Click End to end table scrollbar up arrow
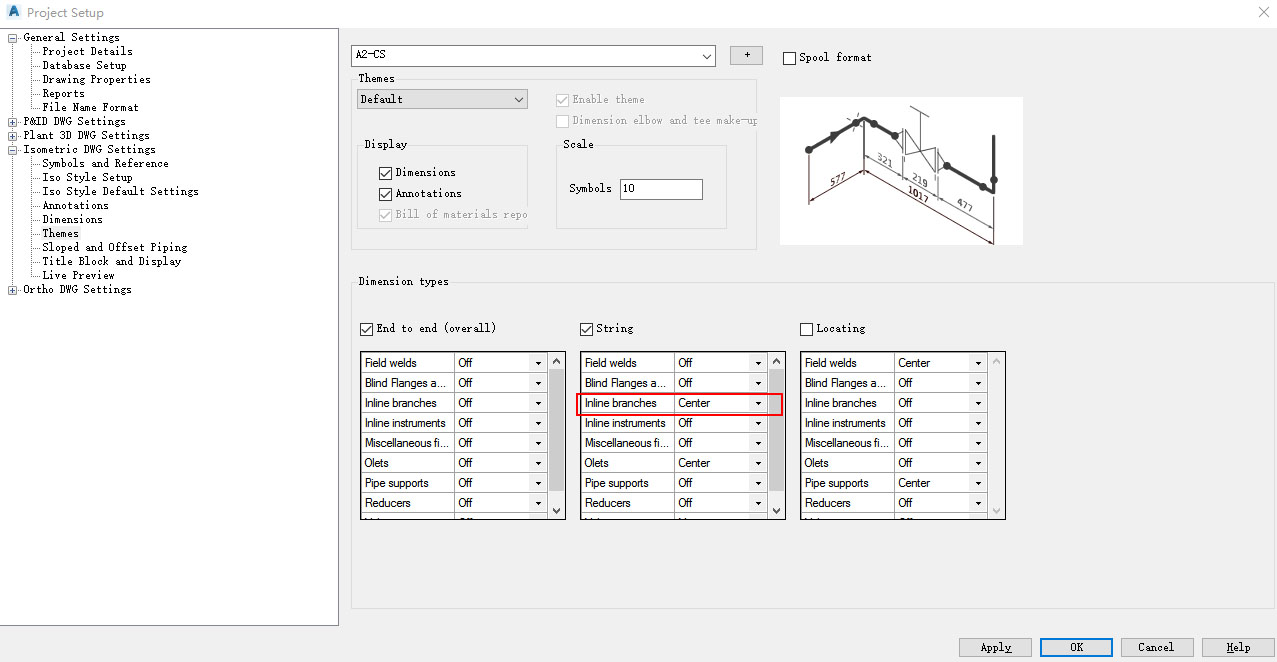Viewport: 1277px width, 662px height. [x=557, y=361]
